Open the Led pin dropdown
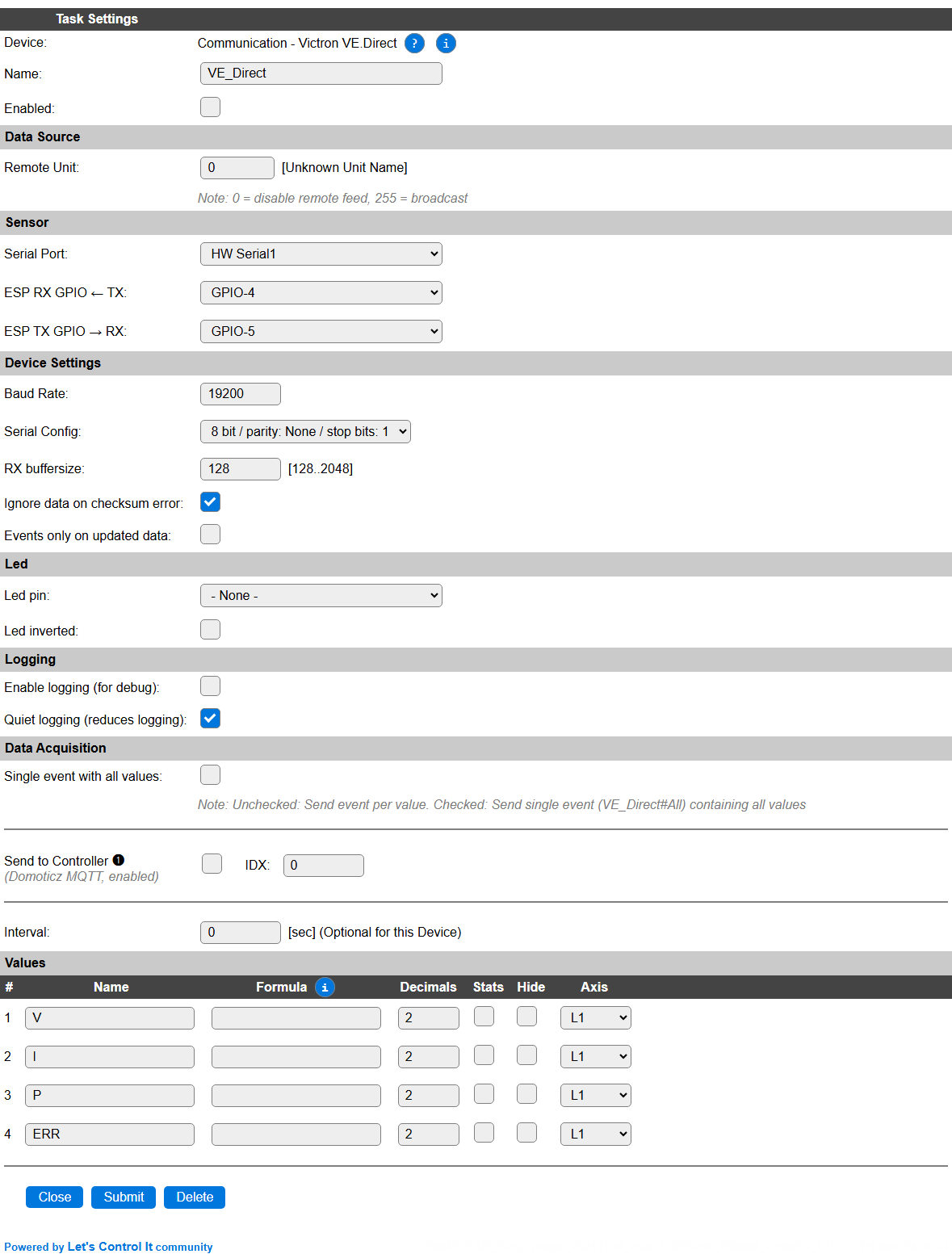This screenshot has width=952, height=1254. pos(321,595)
